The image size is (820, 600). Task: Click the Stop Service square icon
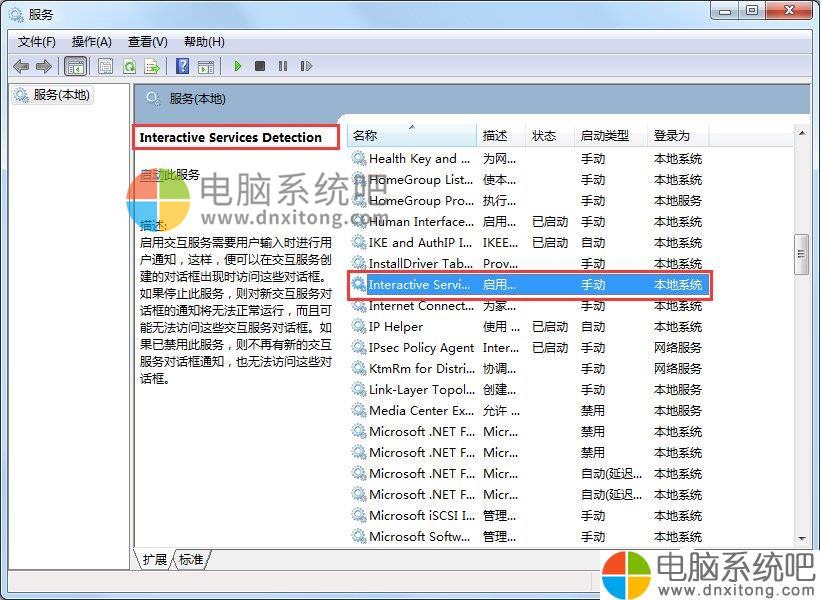point(259,66)
